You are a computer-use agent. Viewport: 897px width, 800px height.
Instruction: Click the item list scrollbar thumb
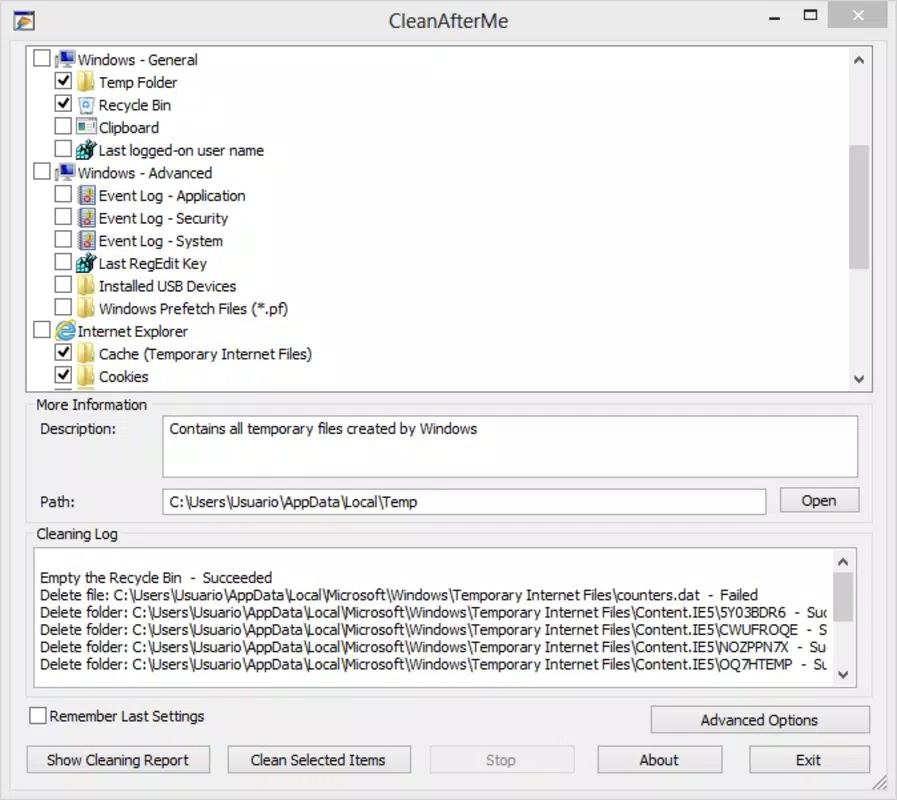[x=859, y=207]
